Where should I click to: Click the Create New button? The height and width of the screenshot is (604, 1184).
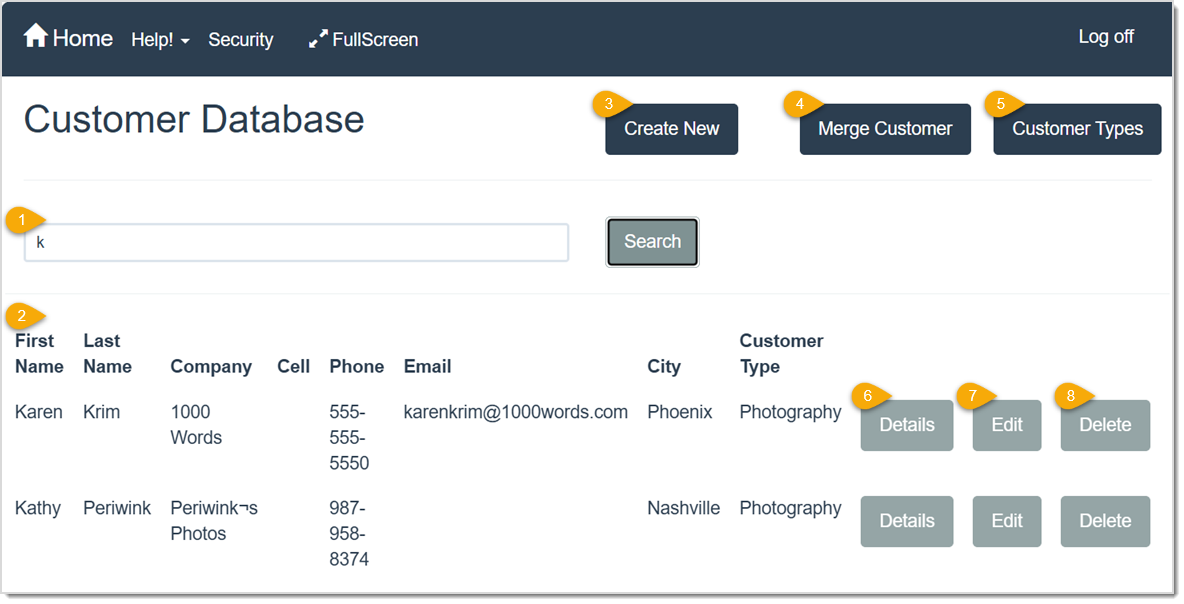(x=671, y=128)
